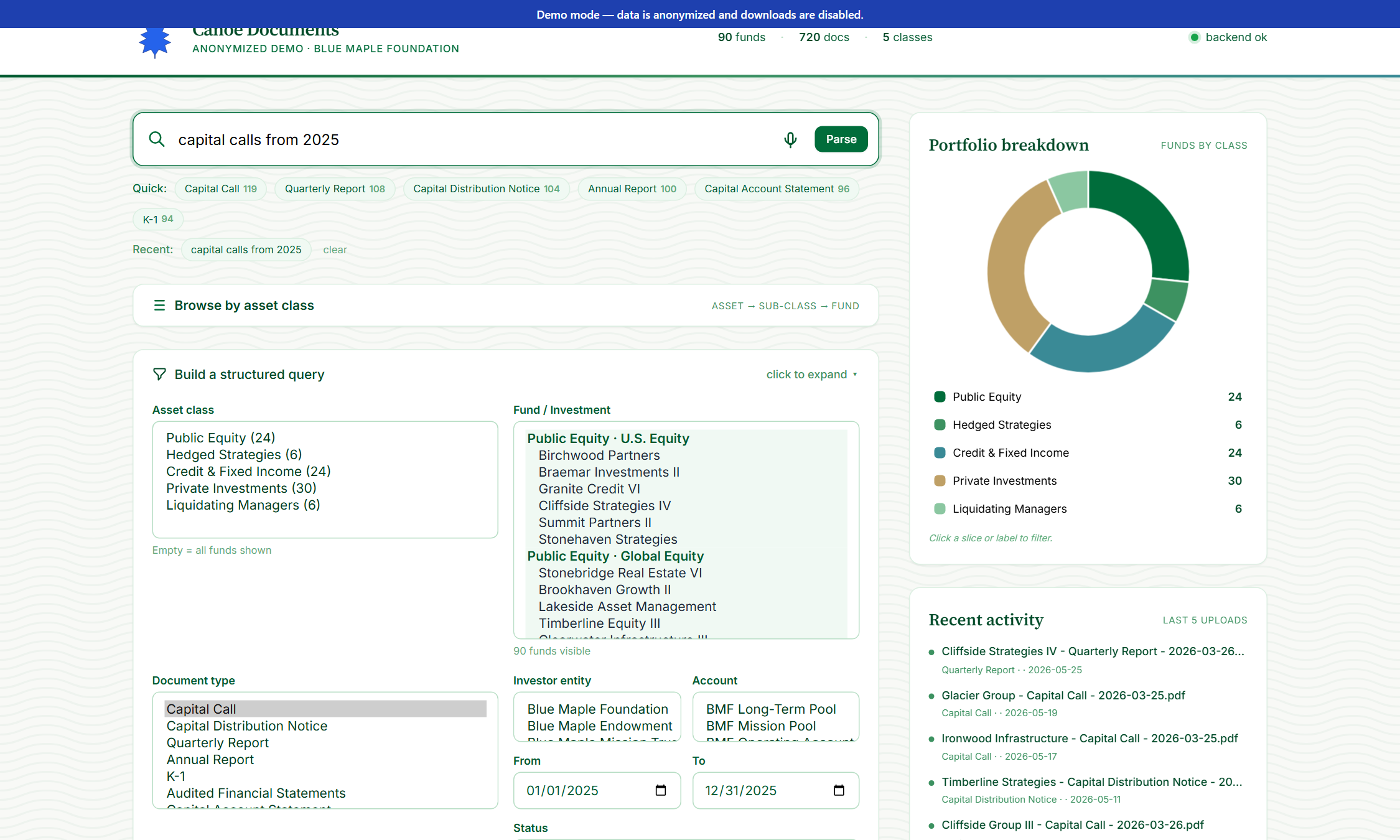Click the Capital Call 119 quick filter chip
The image size is (1400, 840).
(220, 189)
